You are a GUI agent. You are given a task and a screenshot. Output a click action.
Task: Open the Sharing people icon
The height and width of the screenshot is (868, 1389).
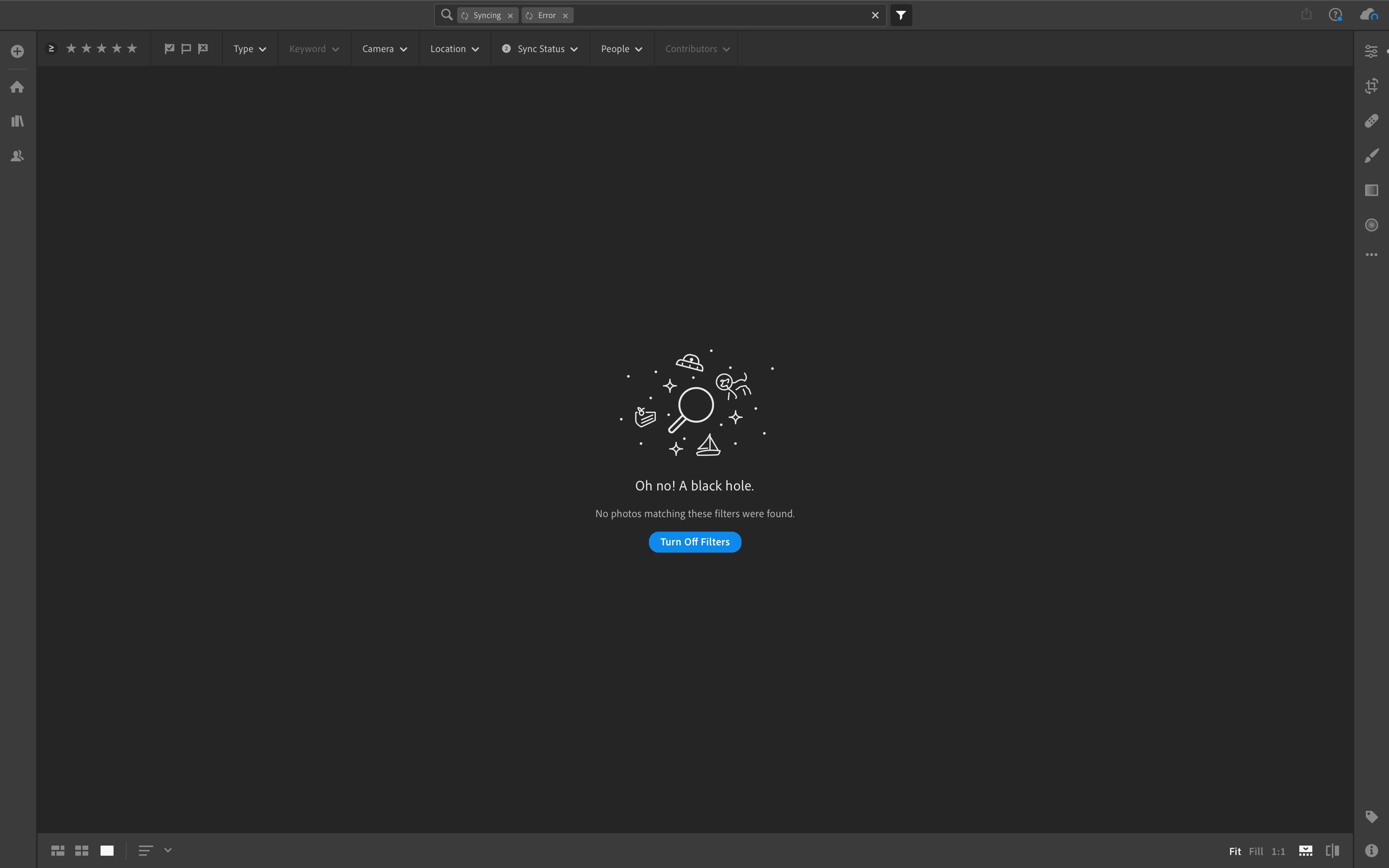coord(17,156)
